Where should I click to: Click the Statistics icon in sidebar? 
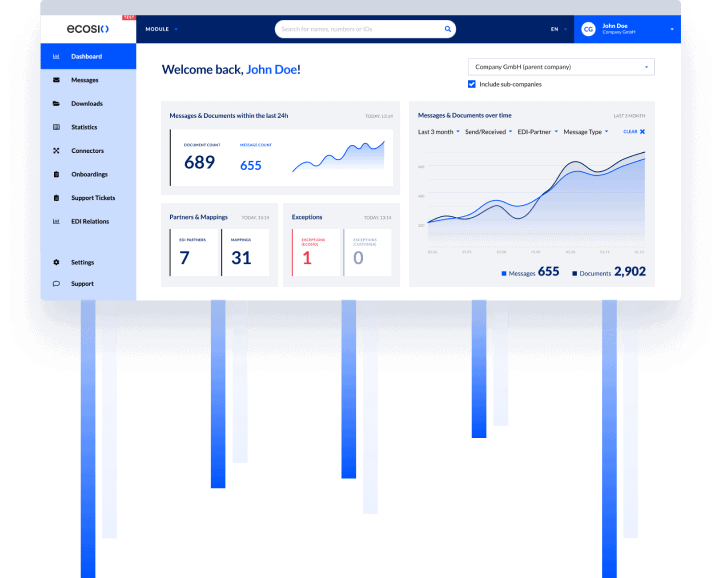[56, 127]
